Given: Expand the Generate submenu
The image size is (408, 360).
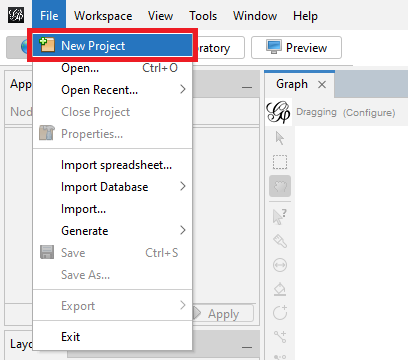Looking at the screenshot, I should 112,231.
